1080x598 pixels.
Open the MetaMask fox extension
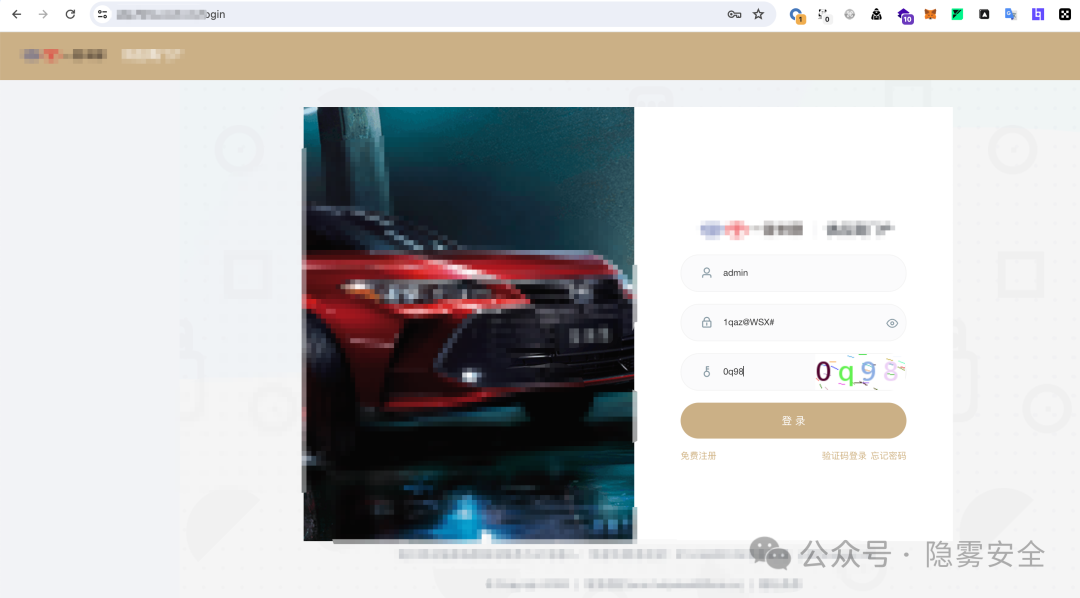930,14
